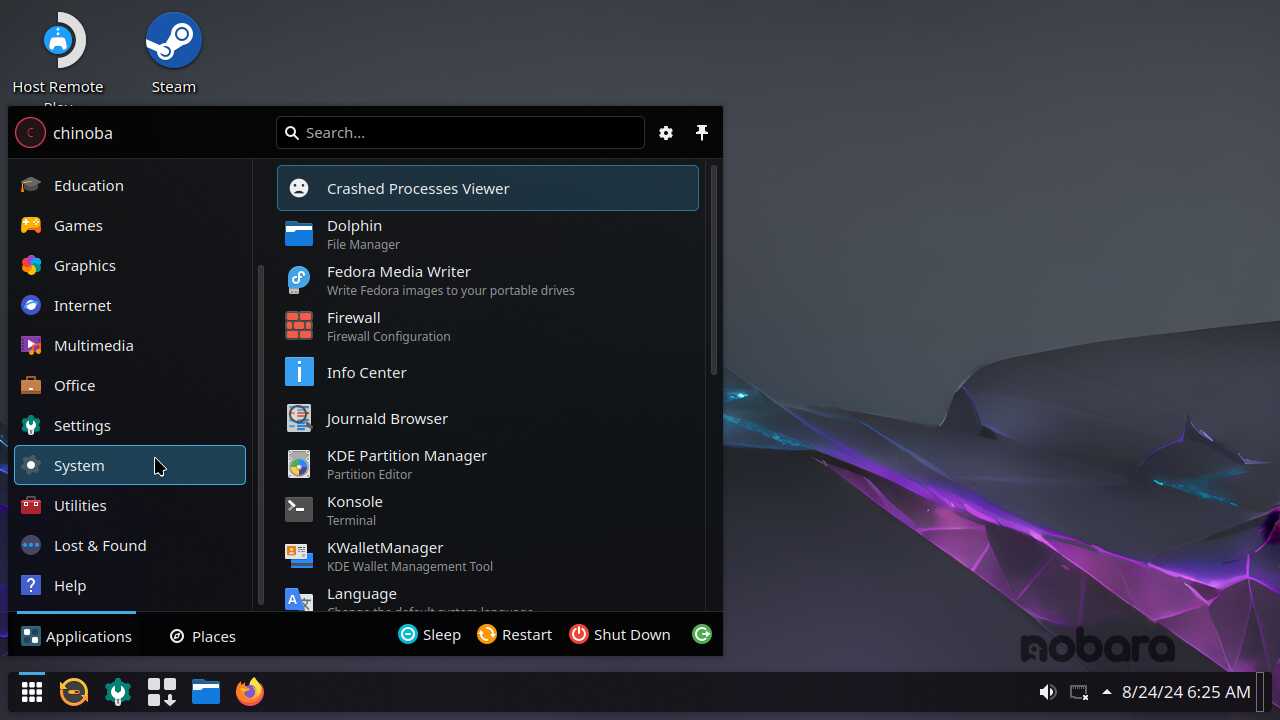The image size is (1280, 720).
Task: Toggle the pin to keep launcher open
Action: point(702,133)
